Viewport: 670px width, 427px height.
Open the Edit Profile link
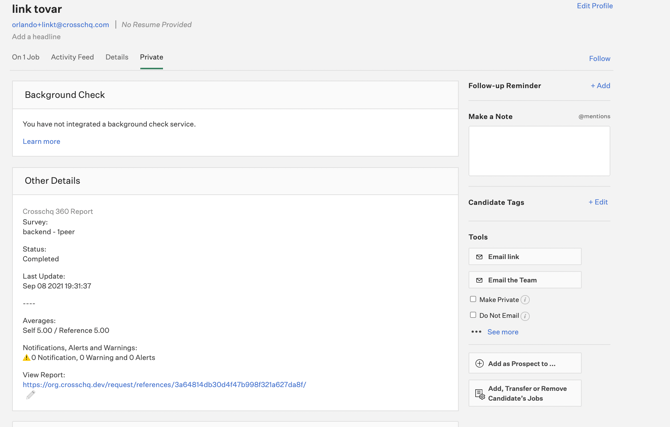595,6
